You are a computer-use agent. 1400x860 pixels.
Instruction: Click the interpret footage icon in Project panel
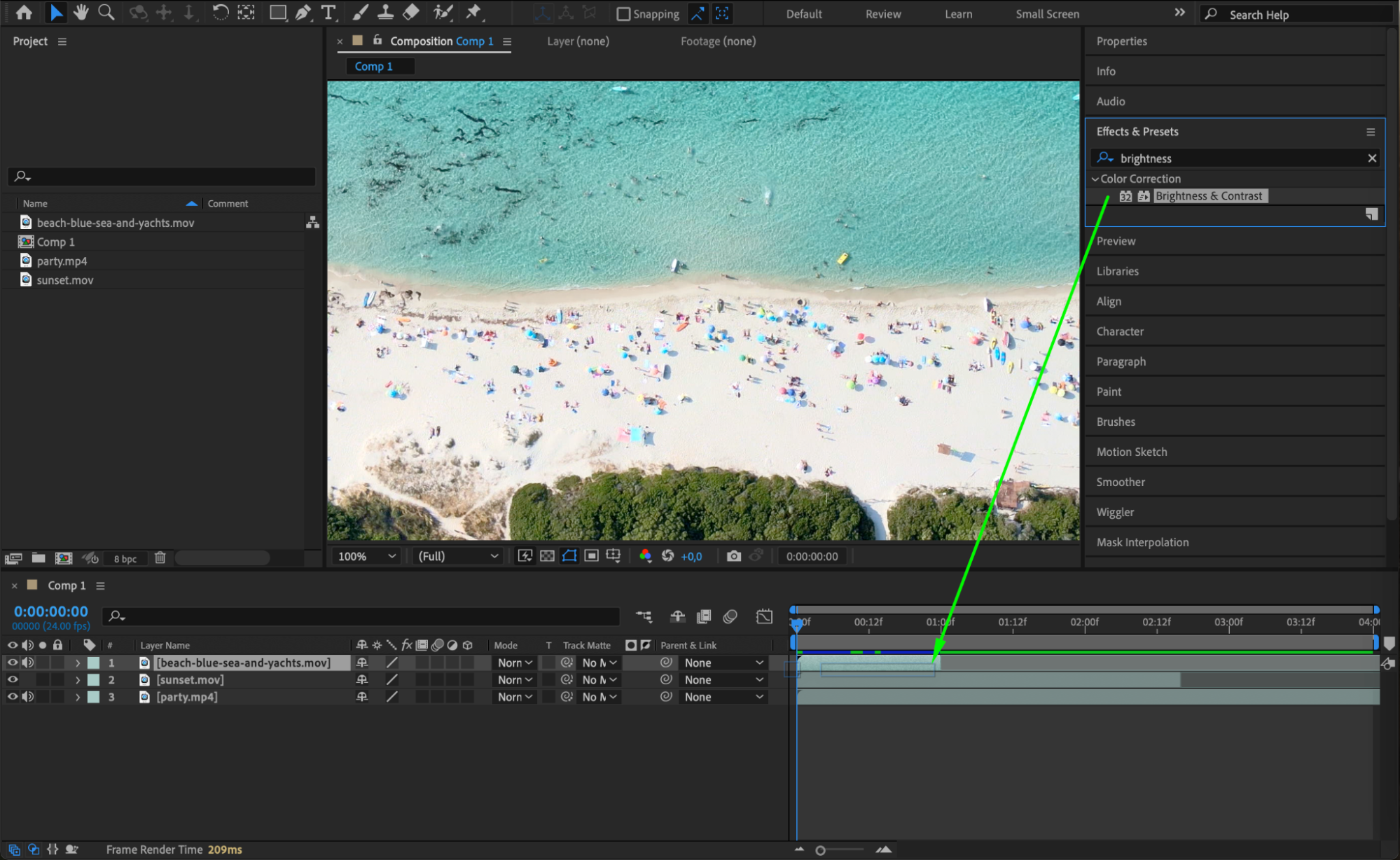coord(13,558)
